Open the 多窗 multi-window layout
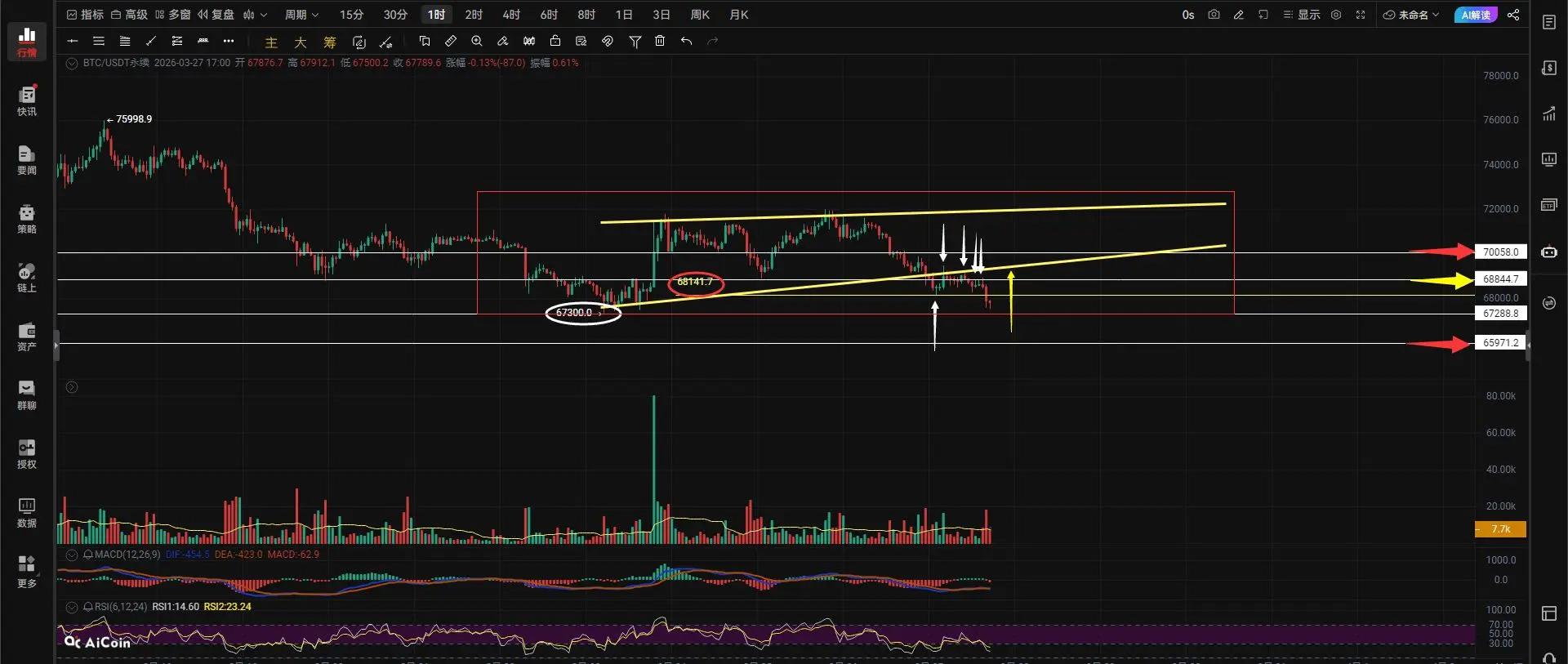This screenshot has height=664, width=1568. point(172,15)
